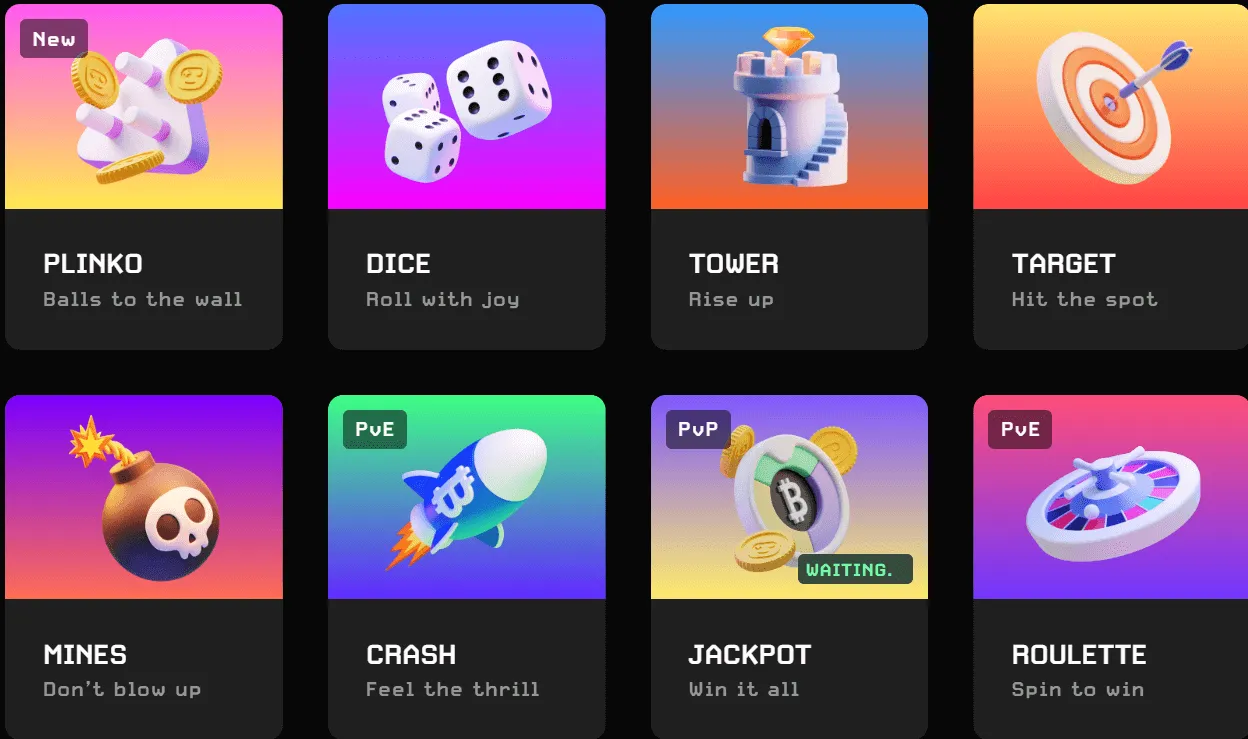Click 'Feel the thrill' Crash subtitle
This screenshot has height=739, width=1248.
tap(452, 689)
